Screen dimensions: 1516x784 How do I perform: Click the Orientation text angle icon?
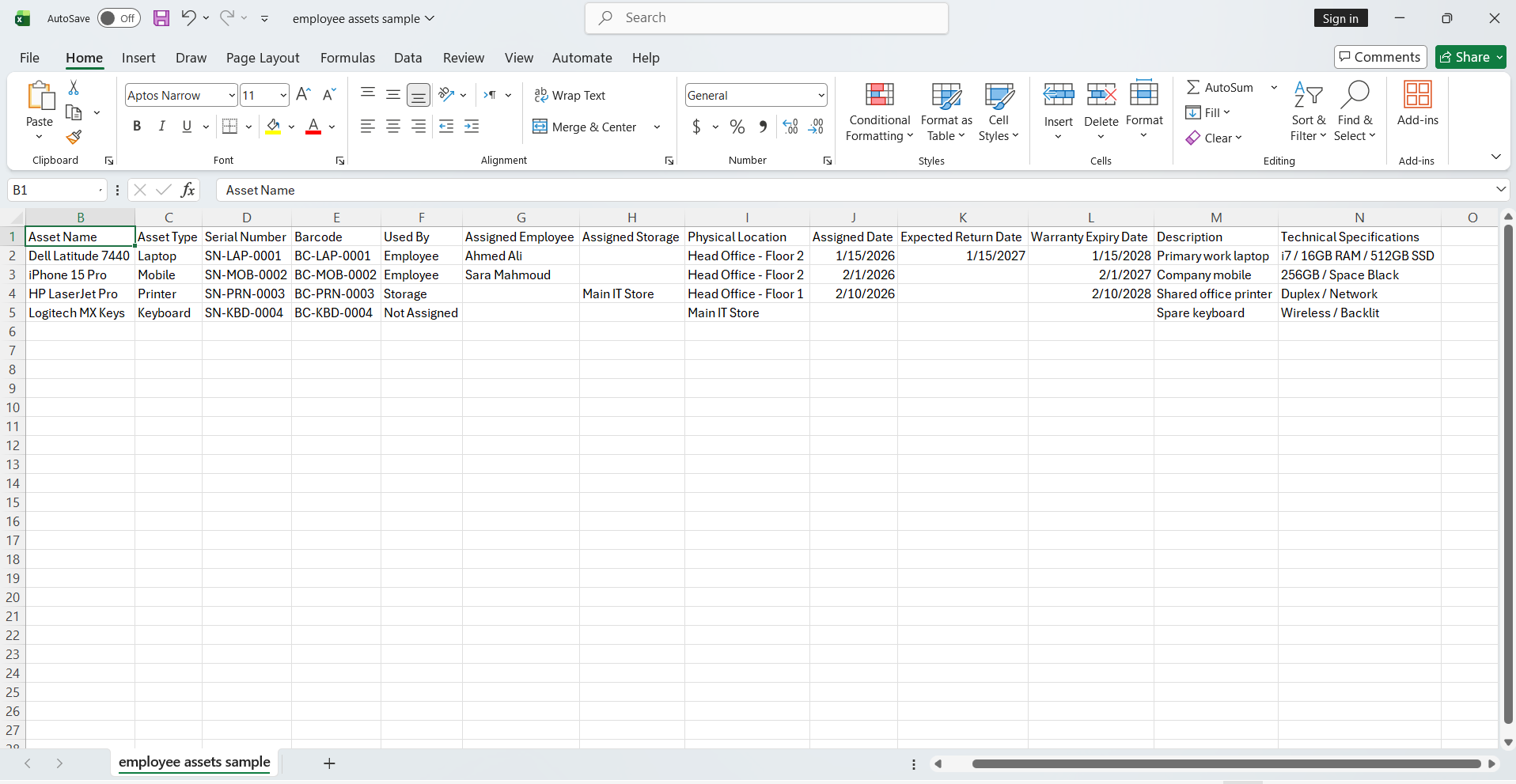[x=447, y=95]
